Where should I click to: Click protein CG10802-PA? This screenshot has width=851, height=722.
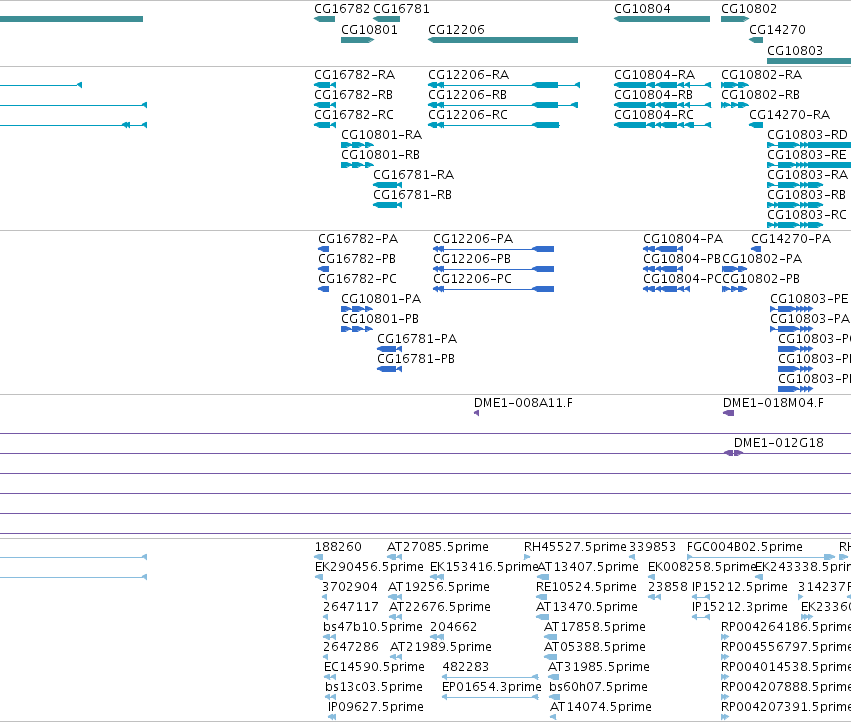point(761,259)
